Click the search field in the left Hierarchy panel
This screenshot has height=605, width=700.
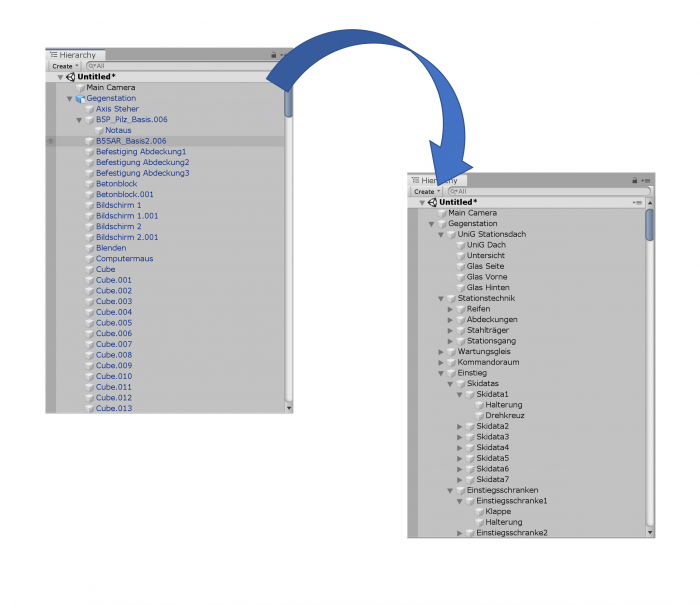tap(180, 66)
